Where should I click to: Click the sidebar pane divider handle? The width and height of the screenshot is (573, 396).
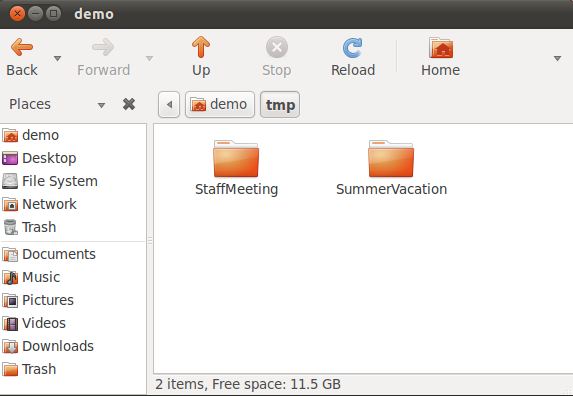point(149,240)
